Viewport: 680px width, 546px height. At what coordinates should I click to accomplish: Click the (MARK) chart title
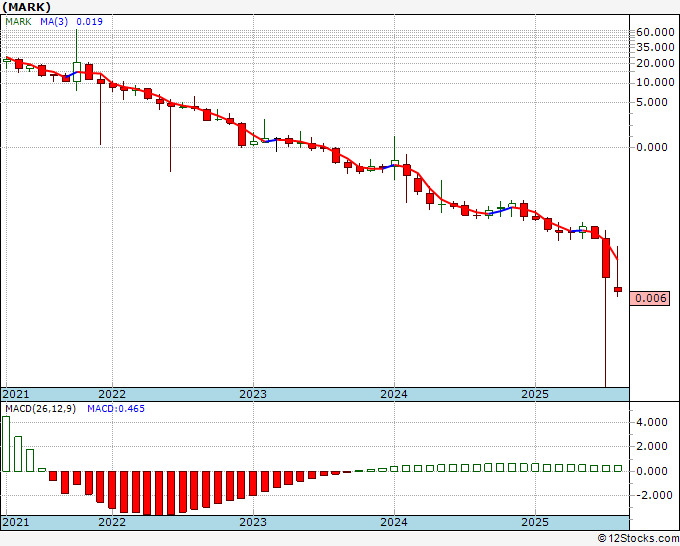(26, 7)
